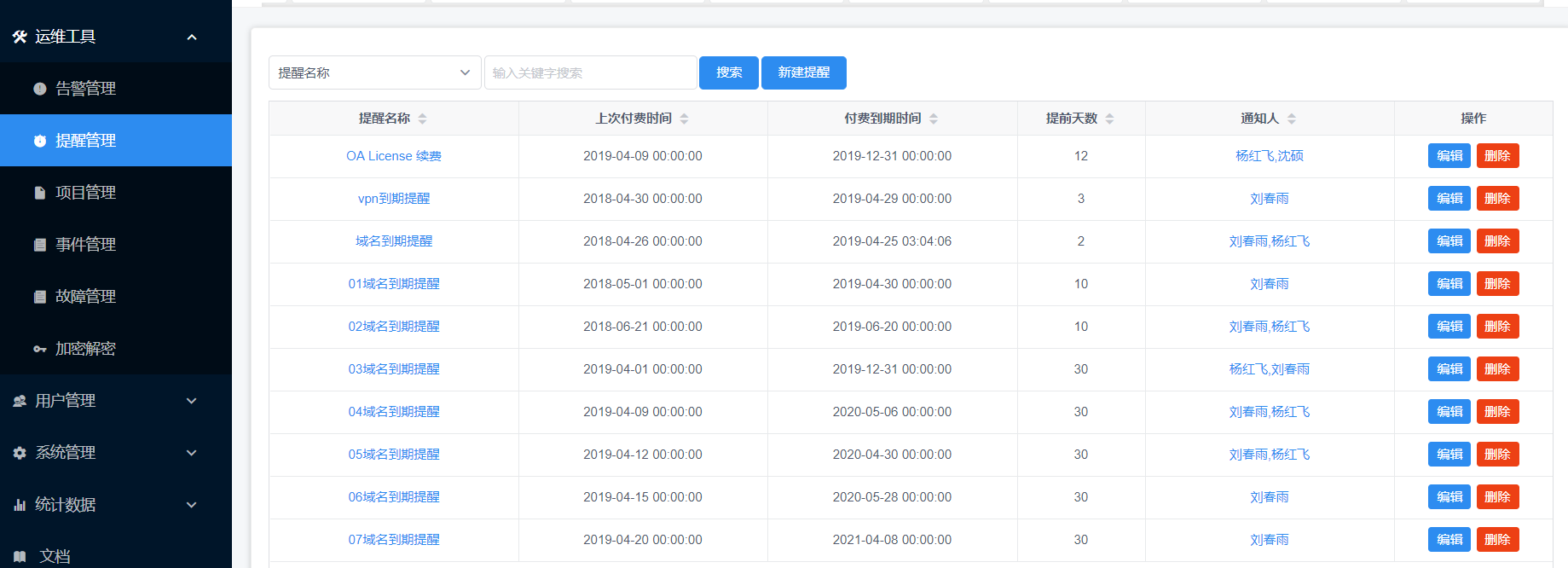This screenshot has height=568, width=1568.
Task: Click the 告警管理 alert icon
Action: 40,89
